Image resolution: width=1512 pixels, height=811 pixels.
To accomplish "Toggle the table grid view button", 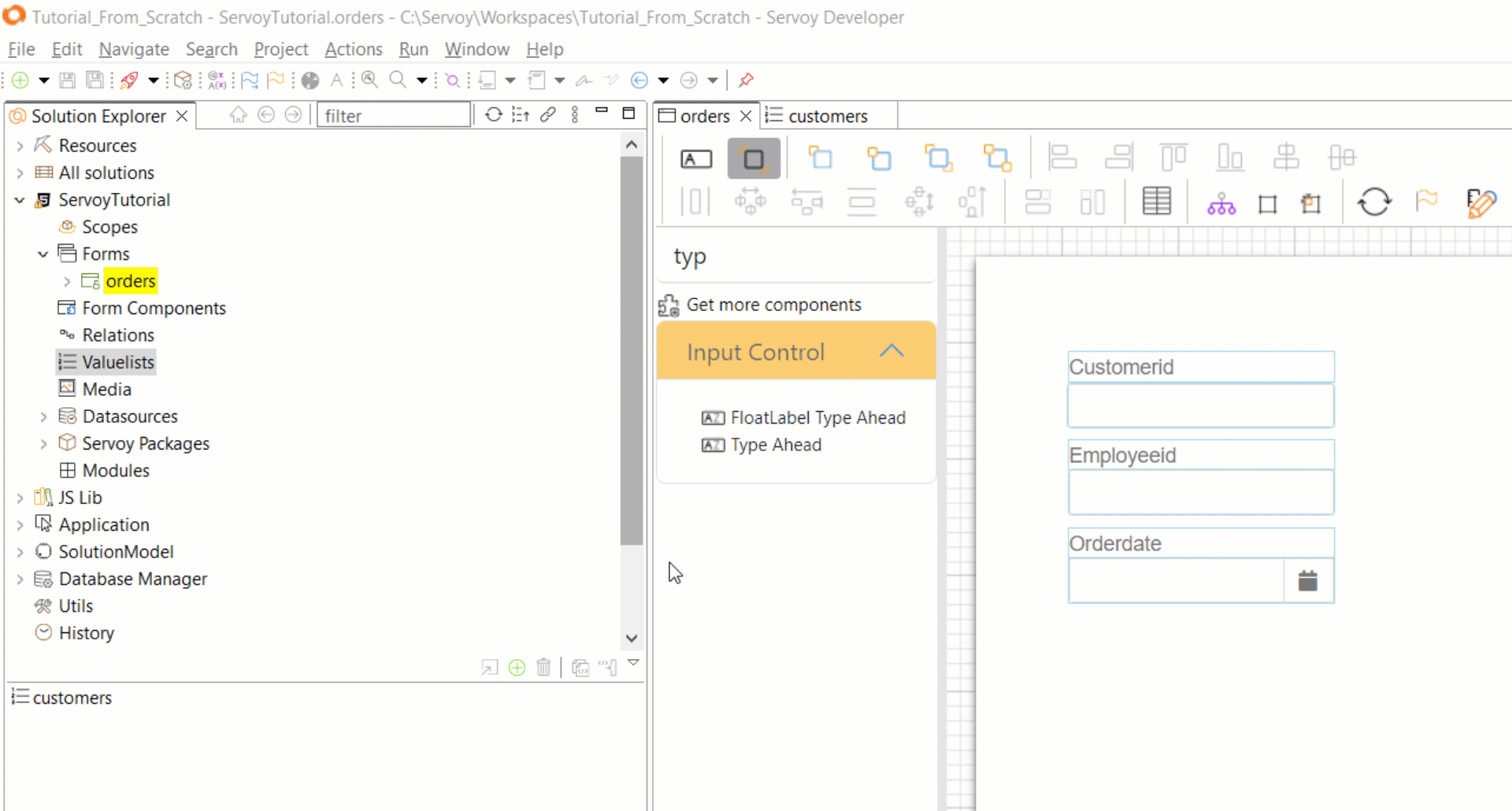I will tap(1156, 202).
